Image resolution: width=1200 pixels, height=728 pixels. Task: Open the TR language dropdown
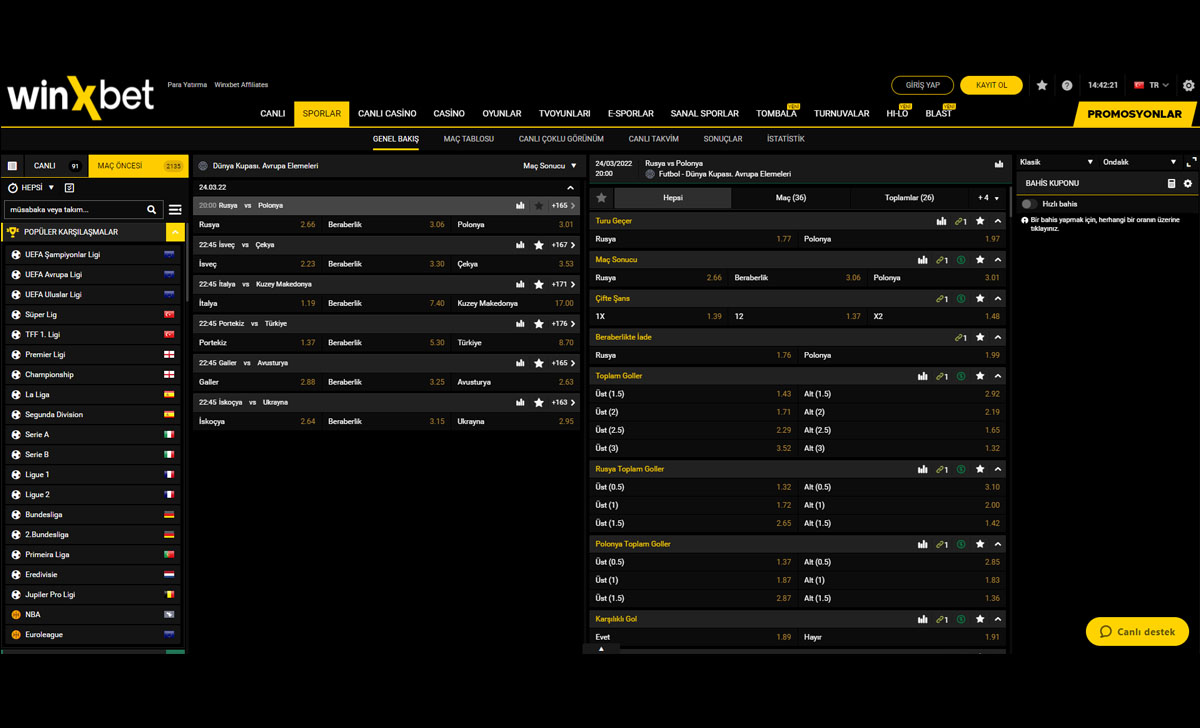point(1151,86)
